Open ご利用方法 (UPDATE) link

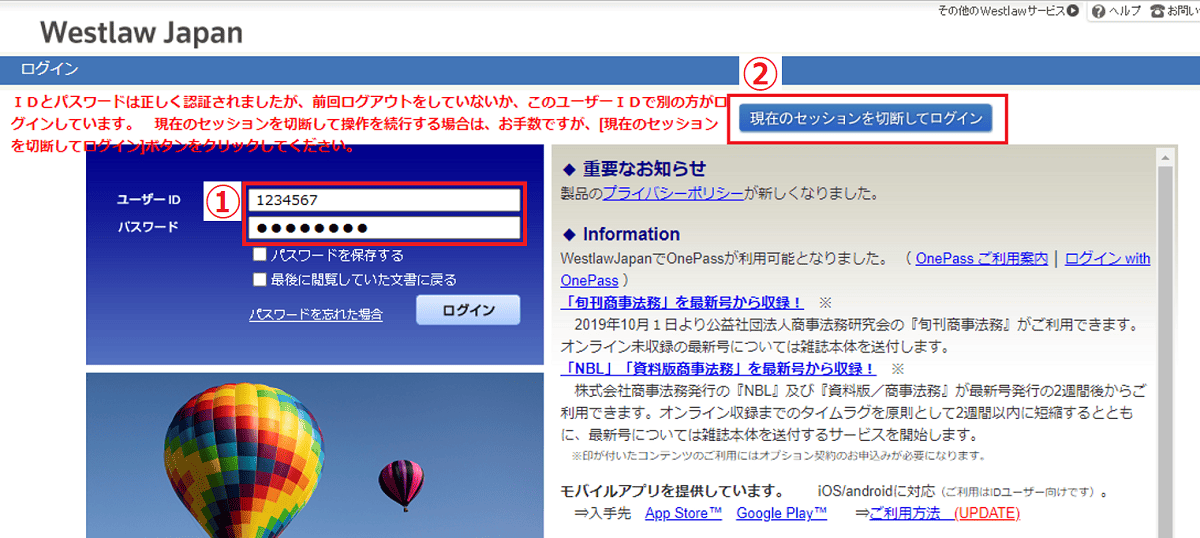pos(944,513)
